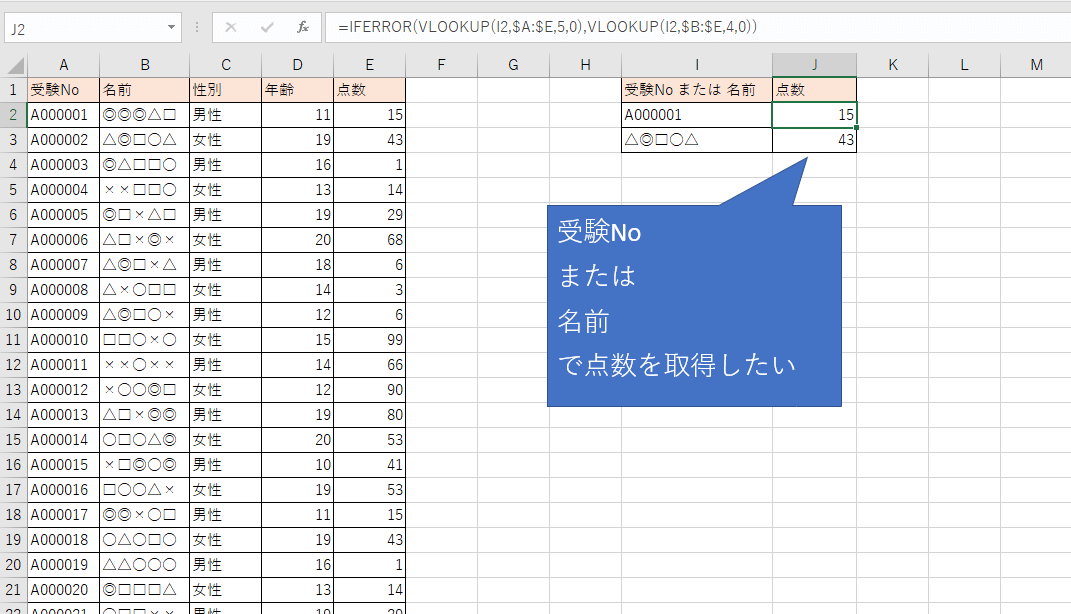The height and width of the screenshot is (614, 1071).
Task: Click the Select All triangle above row 1
Action: click(14, 64)
